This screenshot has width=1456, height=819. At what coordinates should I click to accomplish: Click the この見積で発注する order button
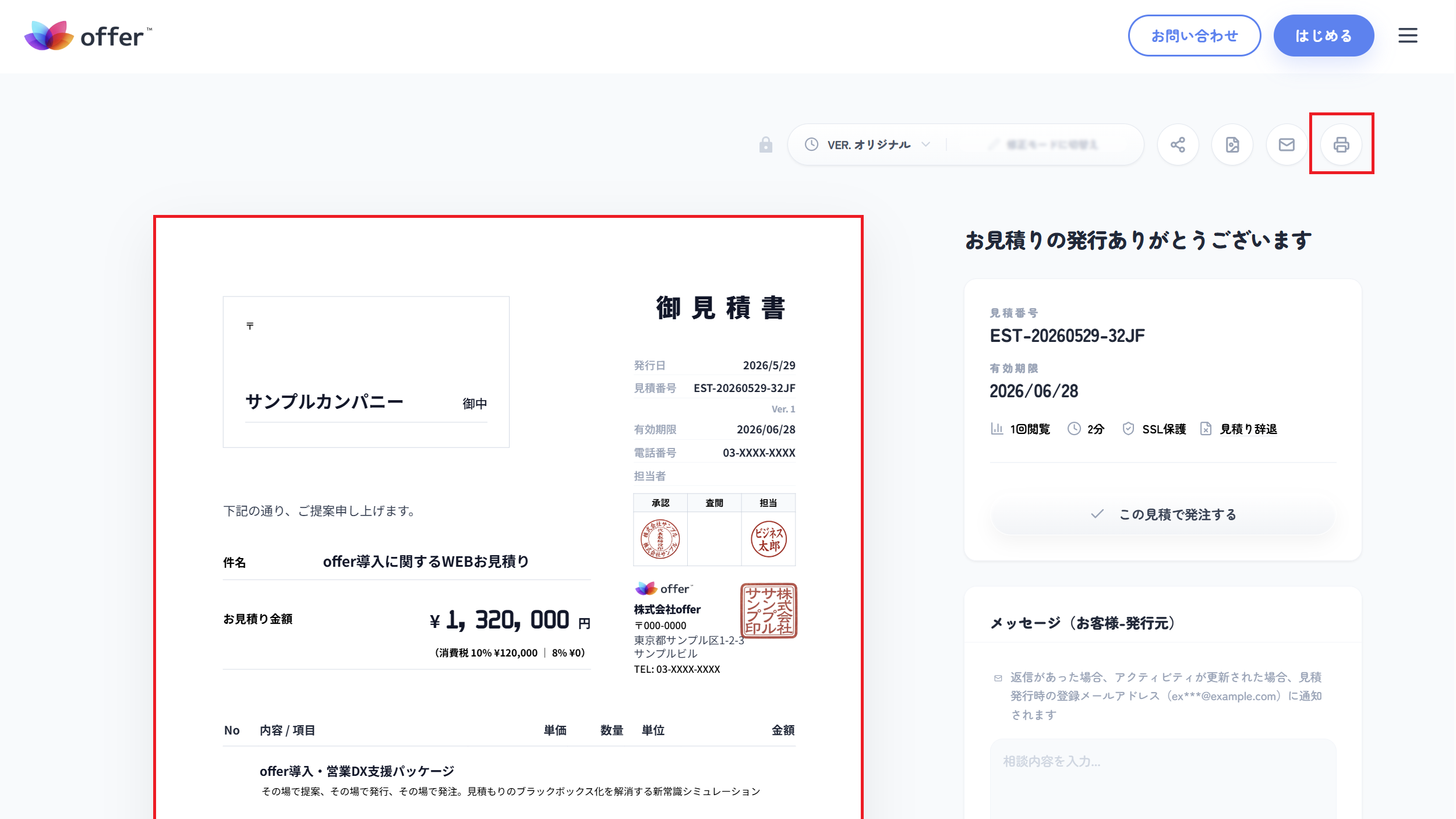click(1162, 514)
